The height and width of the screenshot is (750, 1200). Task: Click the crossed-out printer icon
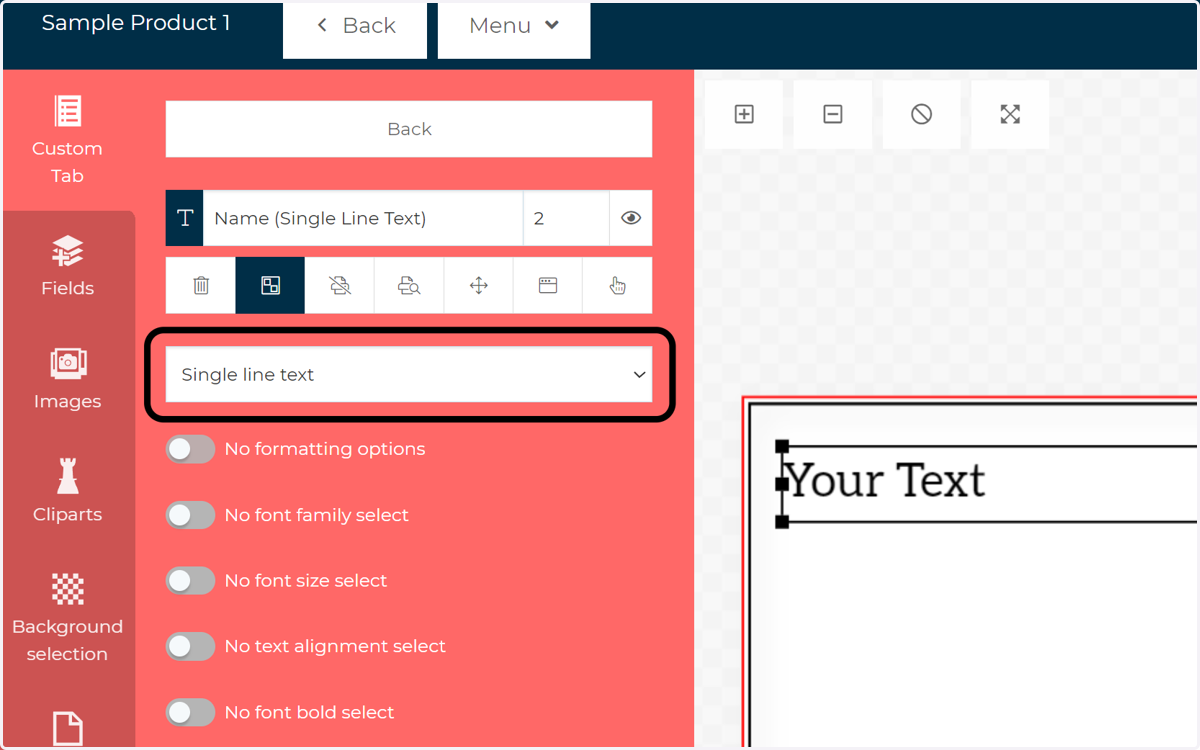340,286
